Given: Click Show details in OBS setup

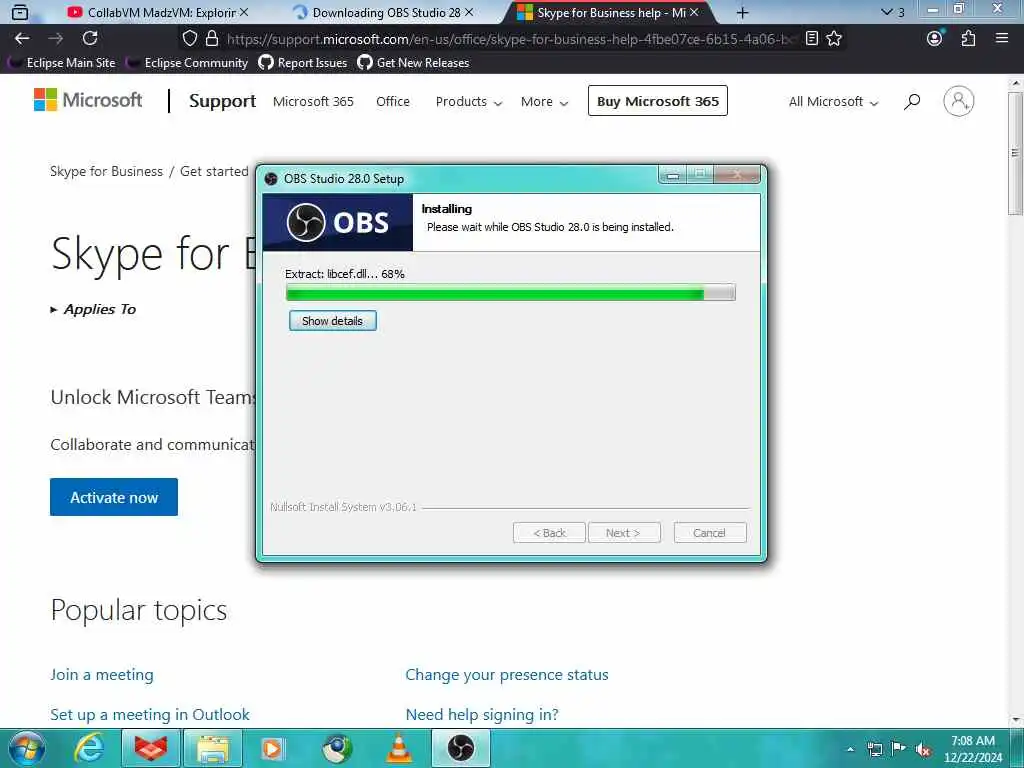Looking at the screenshot, I should (332, 321).
